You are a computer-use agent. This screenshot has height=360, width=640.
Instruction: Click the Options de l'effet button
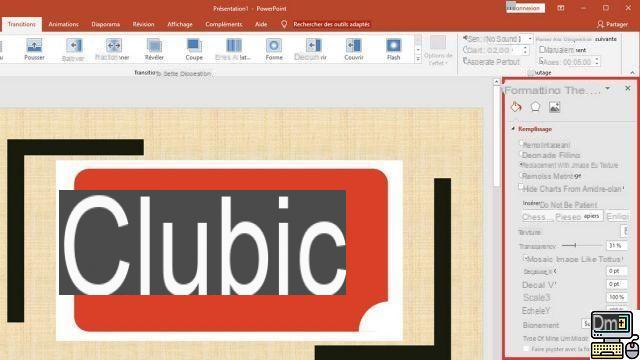click(x=438, y=50)
